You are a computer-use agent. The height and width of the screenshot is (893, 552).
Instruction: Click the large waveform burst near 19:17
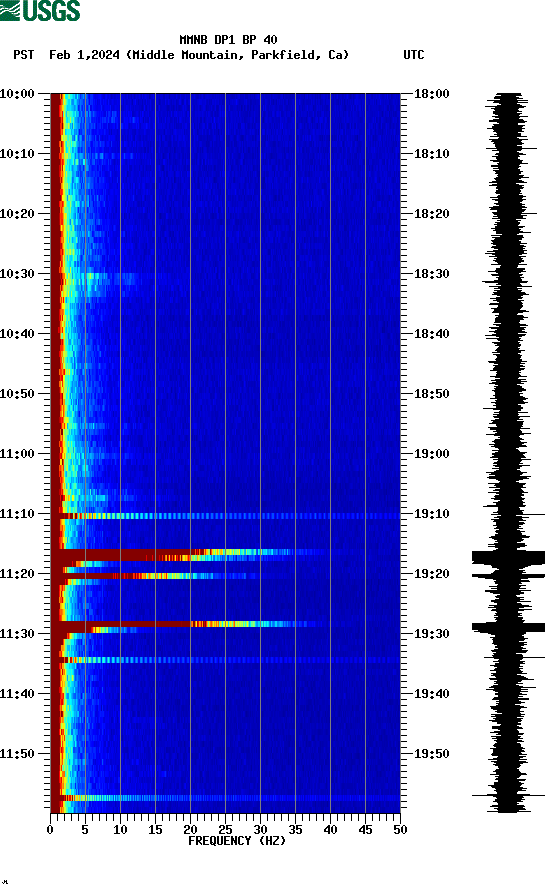pos(508,557)
